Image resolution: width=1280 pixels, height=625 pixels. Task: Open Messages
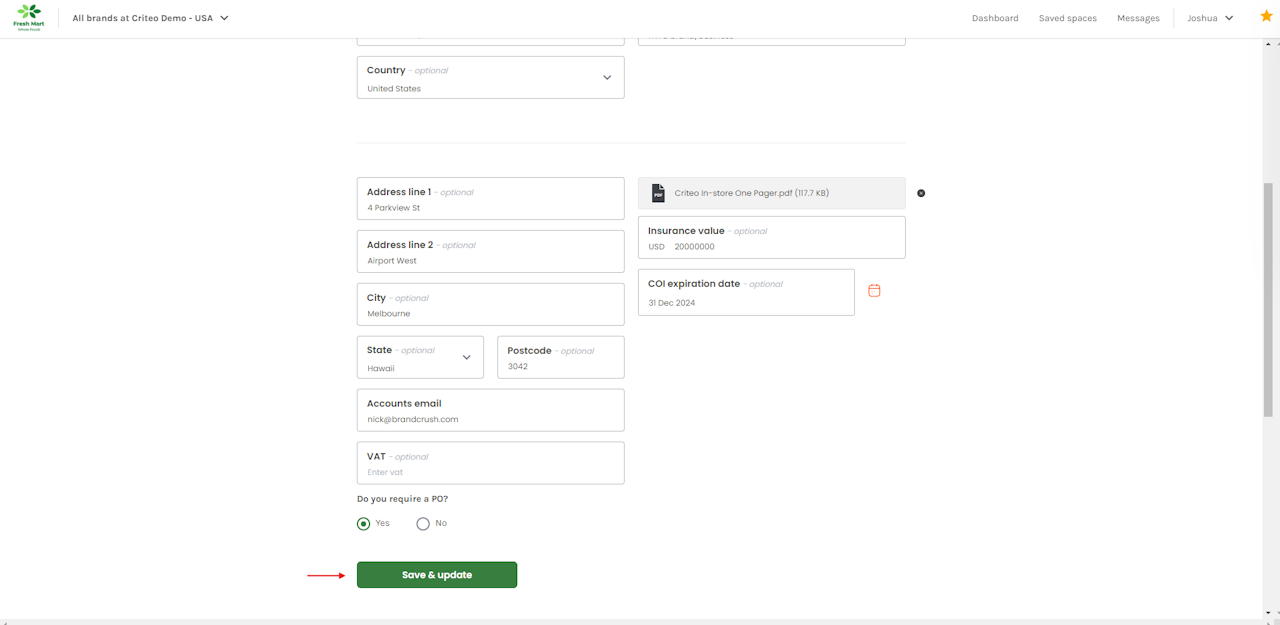[1138, 18]
